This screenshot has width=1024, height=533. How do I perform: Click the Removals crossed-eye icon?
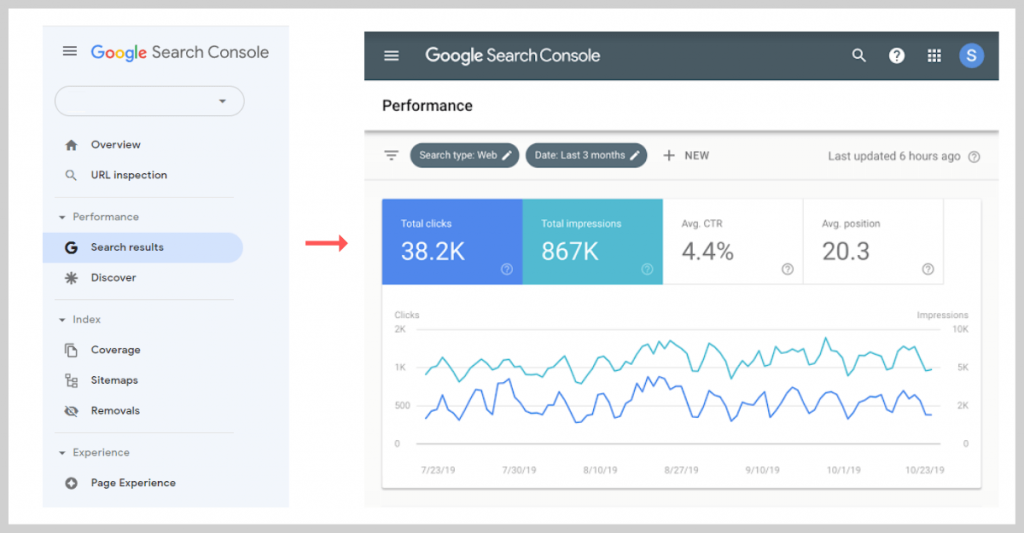[x=71, y=411]
